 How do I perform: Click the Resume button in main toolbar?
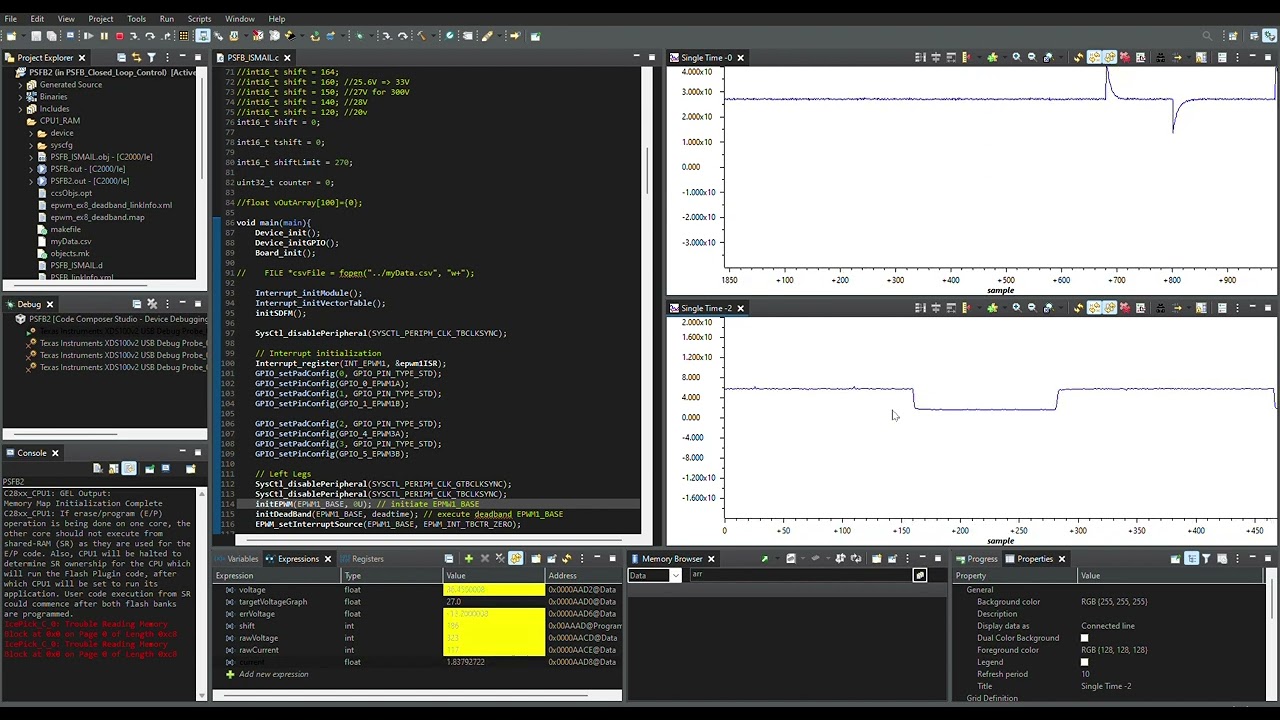coord(88,36)
